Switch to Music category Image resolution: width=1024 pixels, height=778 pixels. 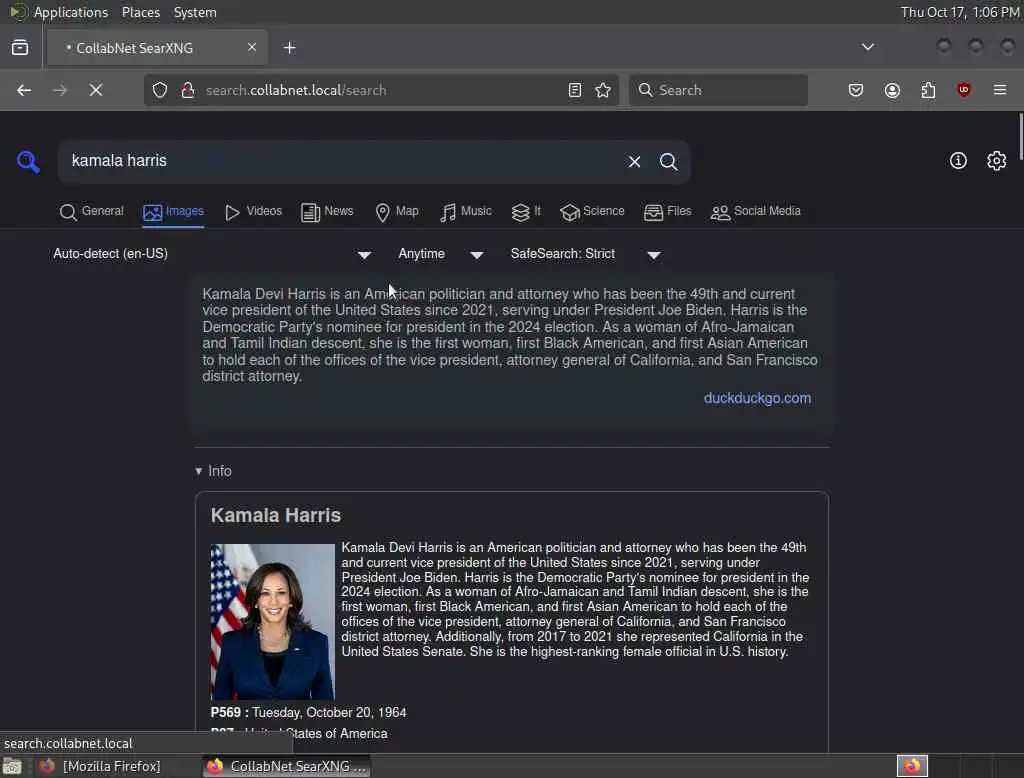pyautogui.click(x=466, y=212)
